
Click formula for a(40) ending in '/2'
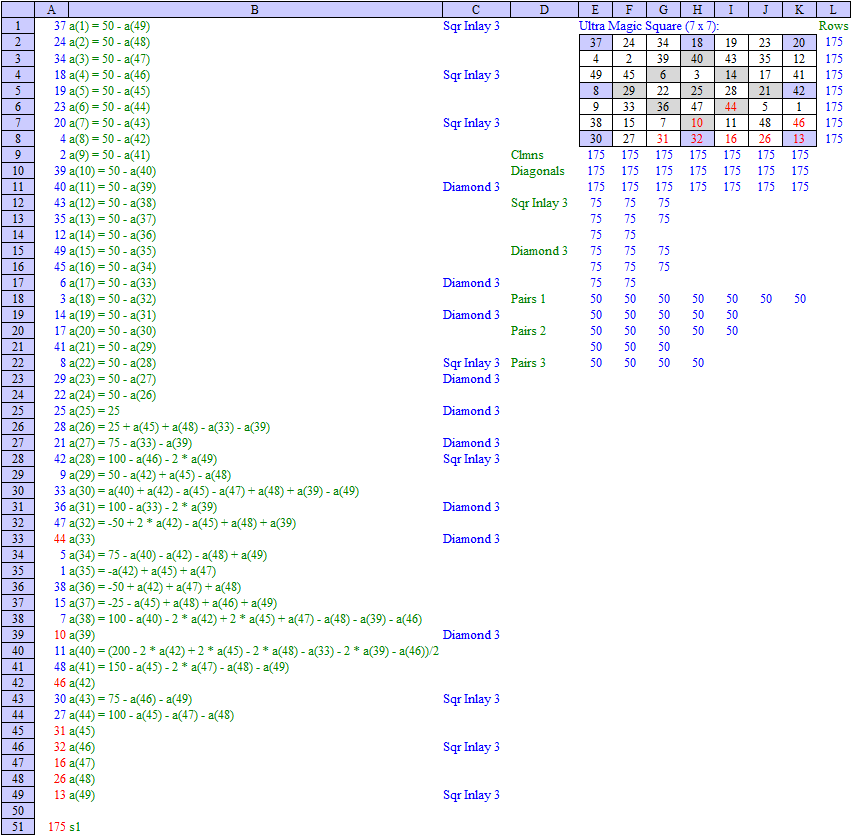point(254,651)
